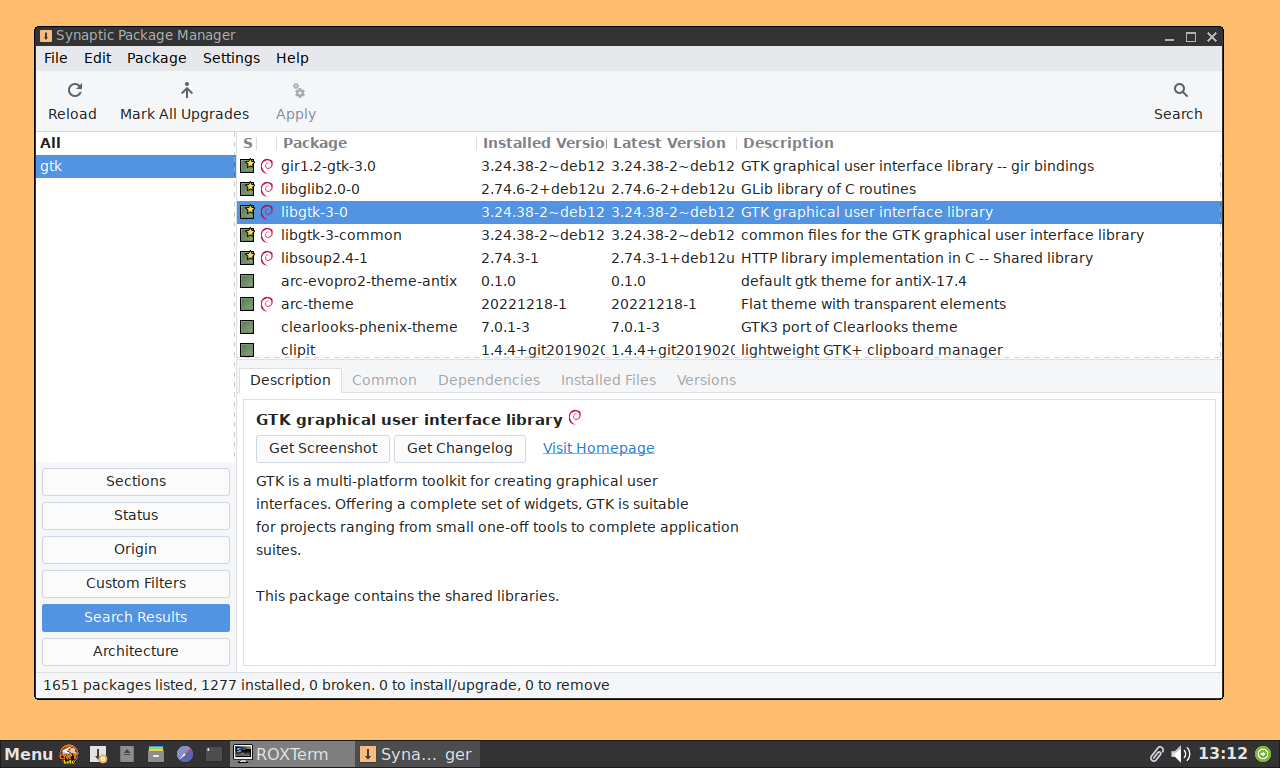Select the clipit package row
The height and width of the screenshot is (768, 1280).
pyautogui.click(x=728, y=350)
